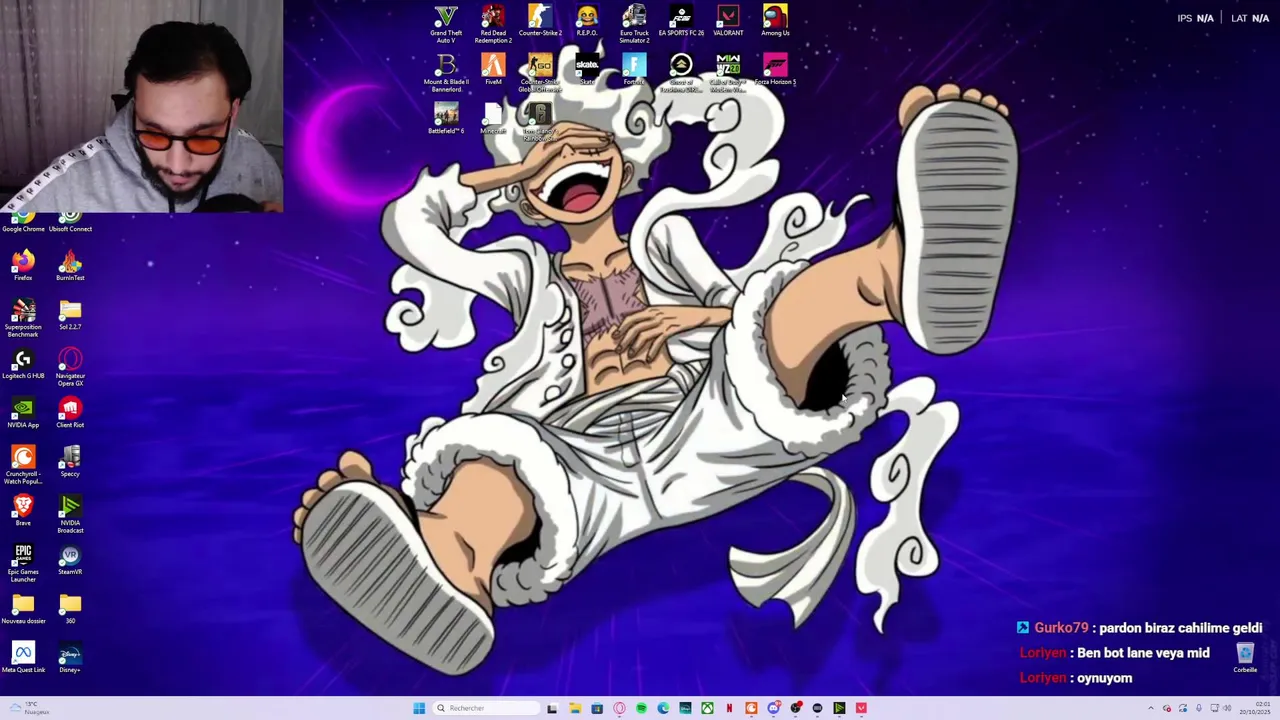Open NVIDIA Broadcast from the taskbar
Screen dimensions: 1280x720
tap(839, 708)
